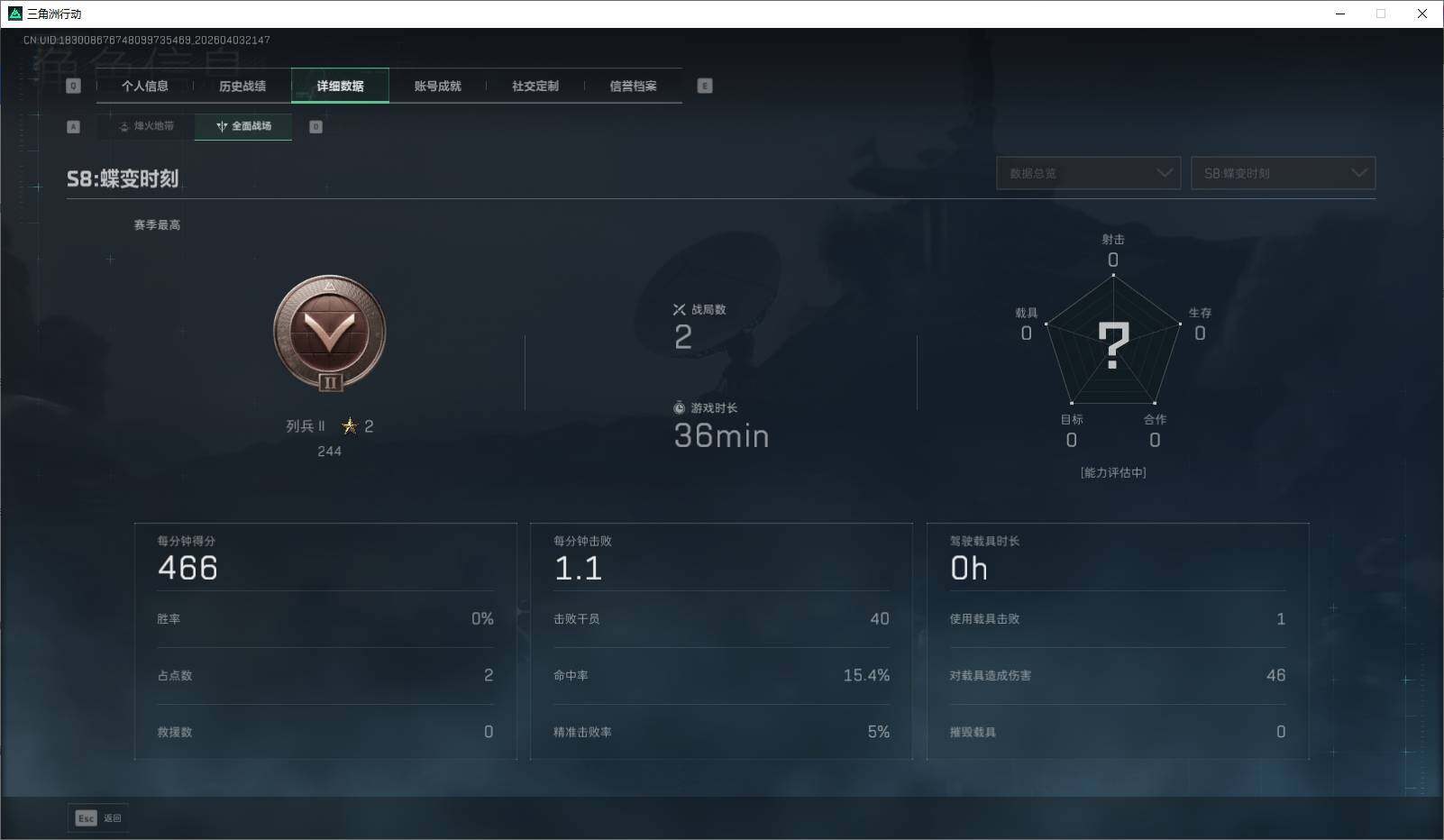This screenshot has height=840, width=1444.
Task: Select the 全面战场 mode sub-tab
Action: tap(243, 126)
